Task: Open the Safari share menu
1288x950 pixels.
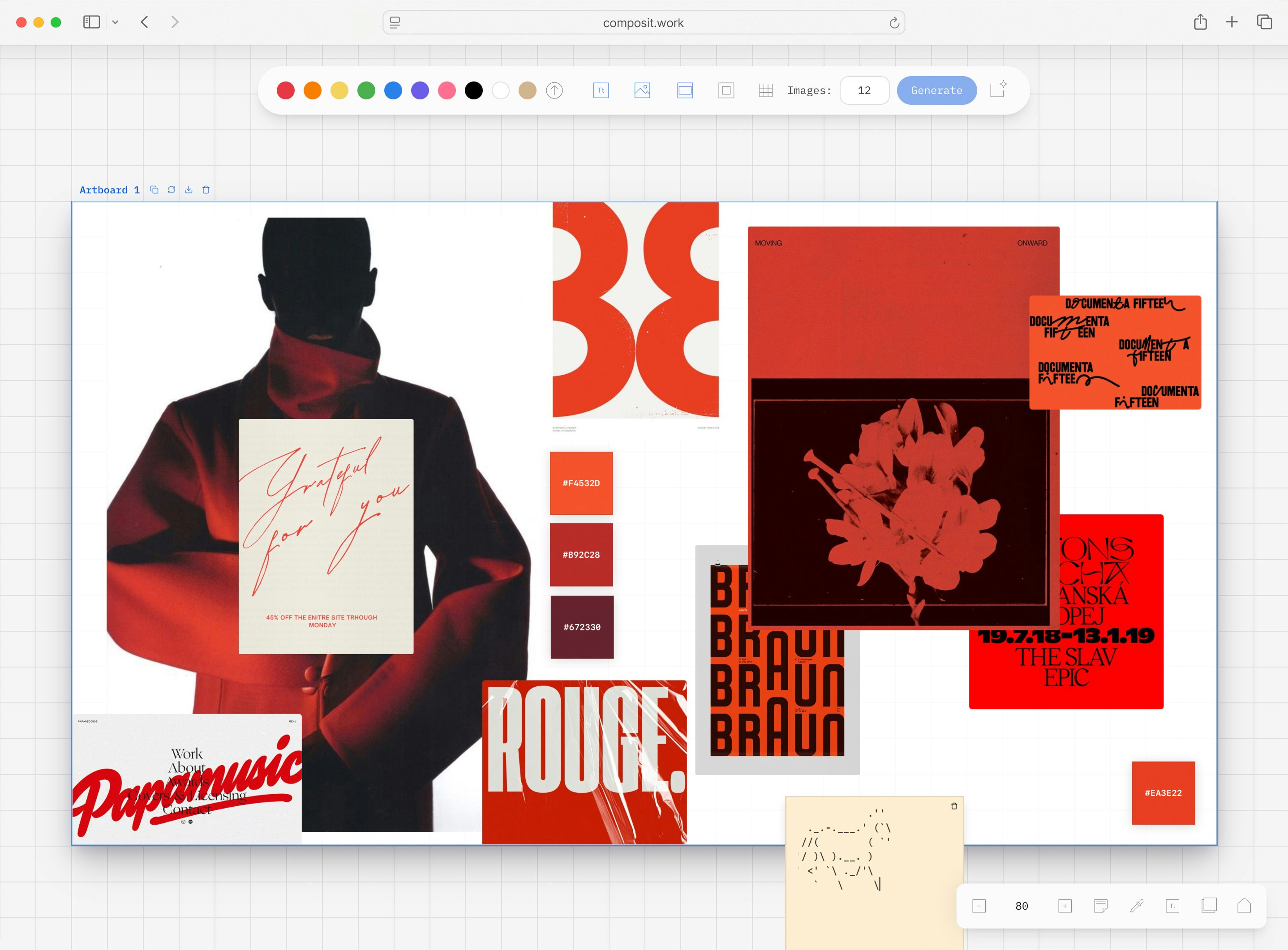Action: (x=1200, y=22)
